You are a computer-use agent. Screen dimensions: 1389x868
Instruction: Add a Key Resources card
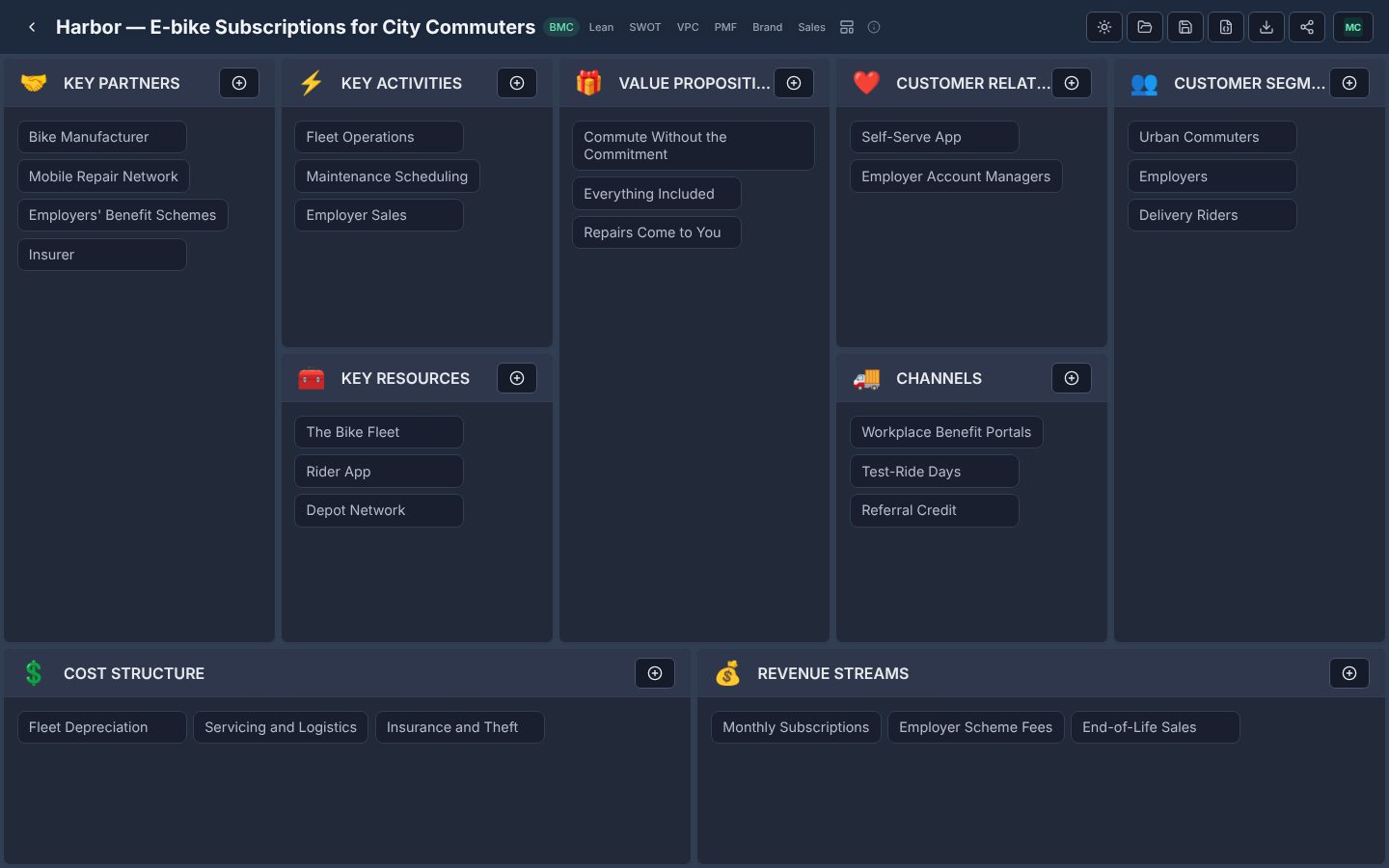(517, 378)
